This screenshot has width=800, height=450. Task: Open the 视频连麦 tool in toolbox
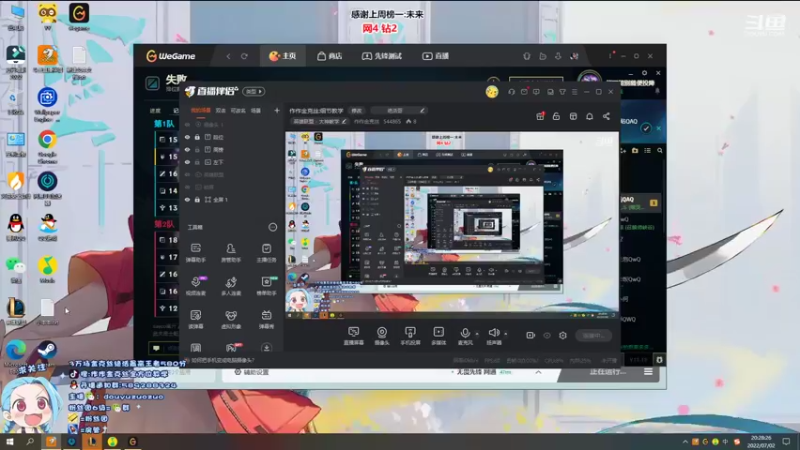[x=196, y=286]
